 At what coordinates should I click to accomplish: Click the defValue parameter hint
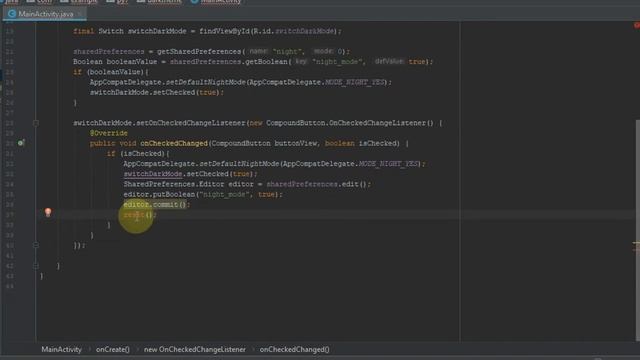pos(389,62)
